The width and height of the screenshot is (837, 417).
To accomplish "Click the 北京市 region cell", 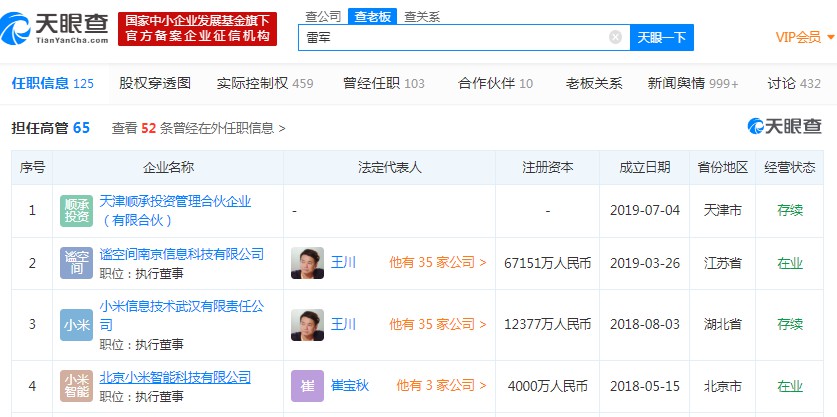I will coord(723,386).
